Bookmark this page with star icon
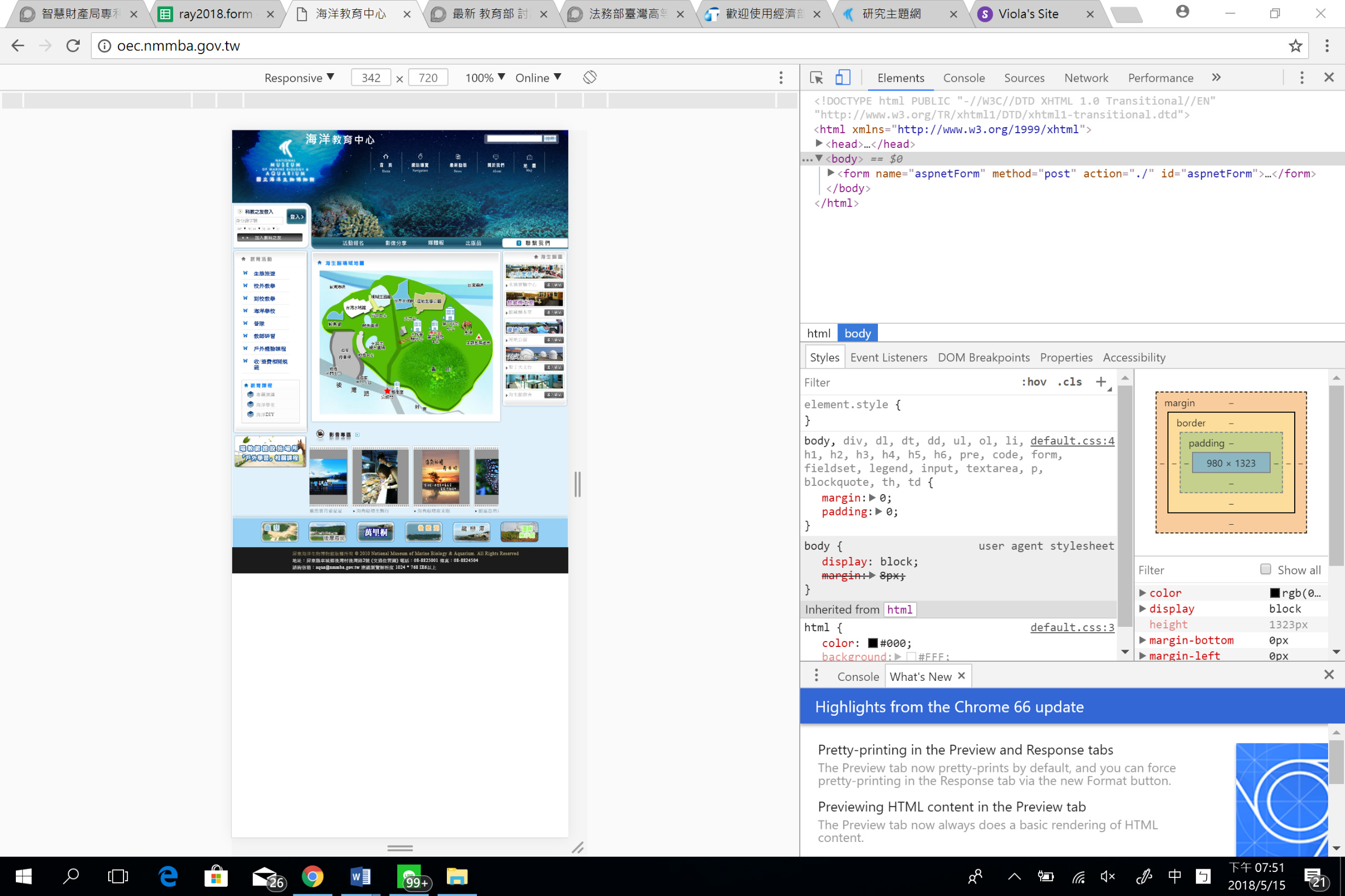This screenshot has width=1345, height=896. [x=1295, y=46]
